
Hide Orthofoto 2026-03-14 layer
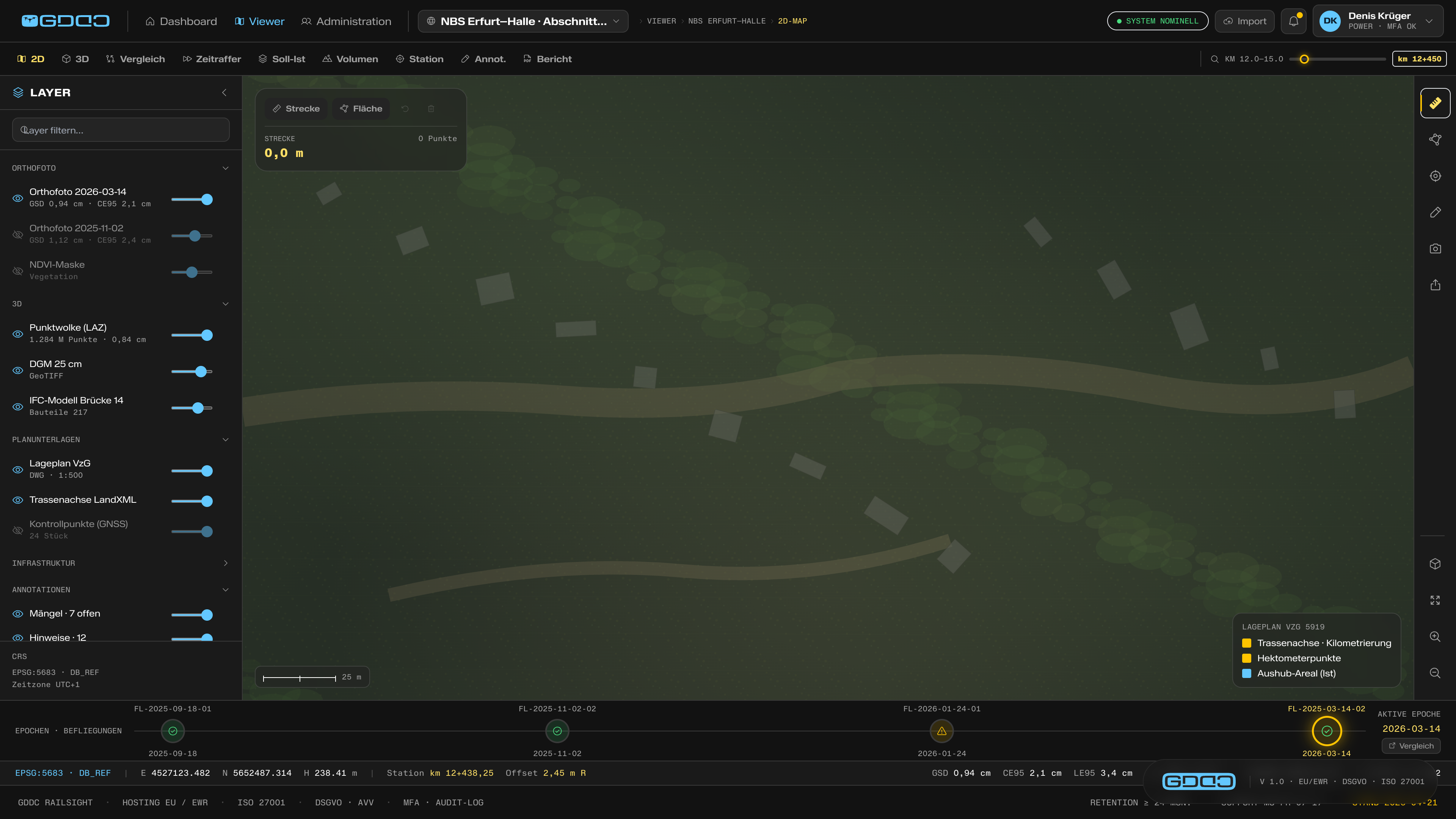click(18, 198)
